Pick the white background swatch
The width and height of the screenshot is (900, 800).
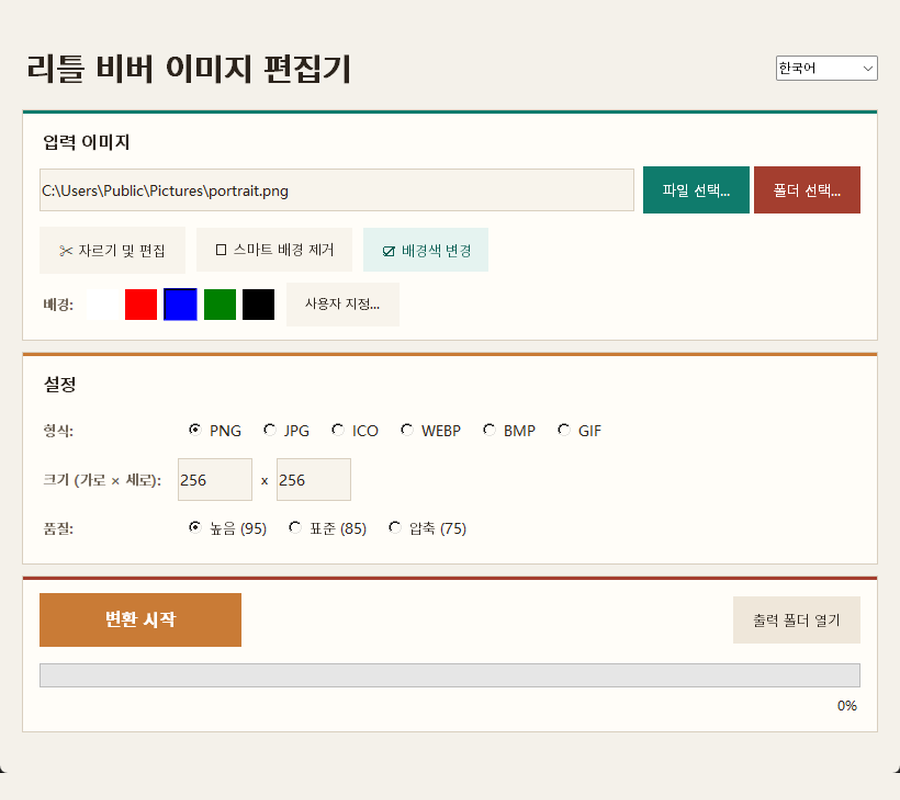[x=102, y=304]
